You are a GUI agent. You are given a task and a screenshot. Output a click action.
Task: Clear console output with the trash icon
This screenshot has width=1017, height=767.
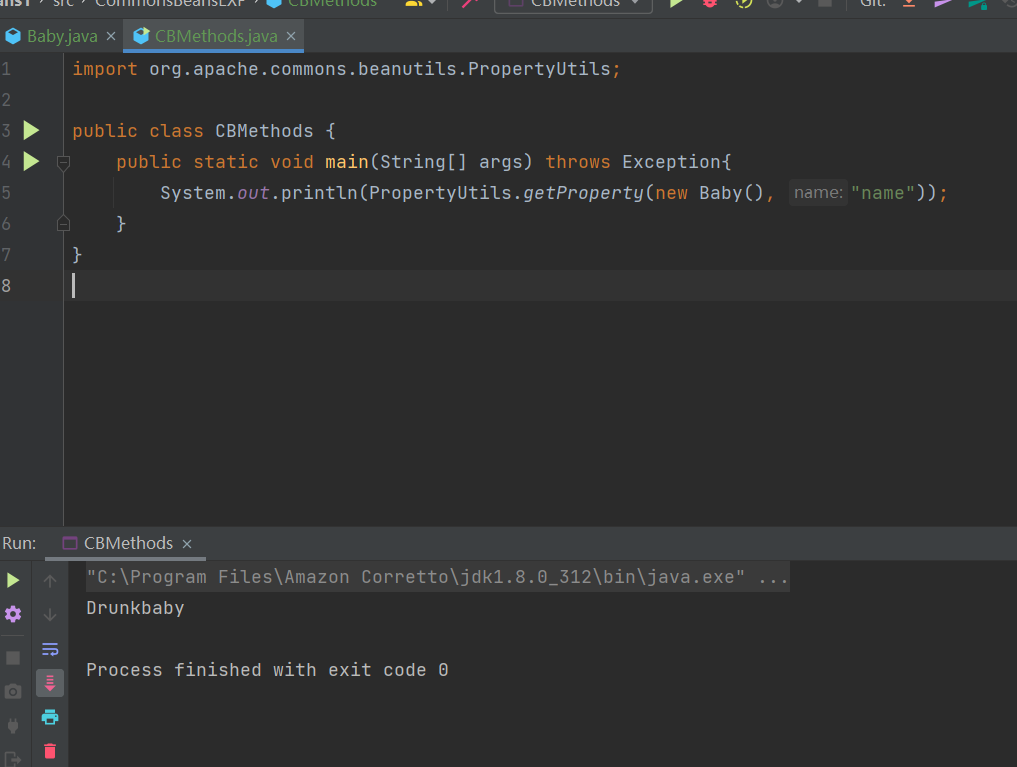pos(50,750)
